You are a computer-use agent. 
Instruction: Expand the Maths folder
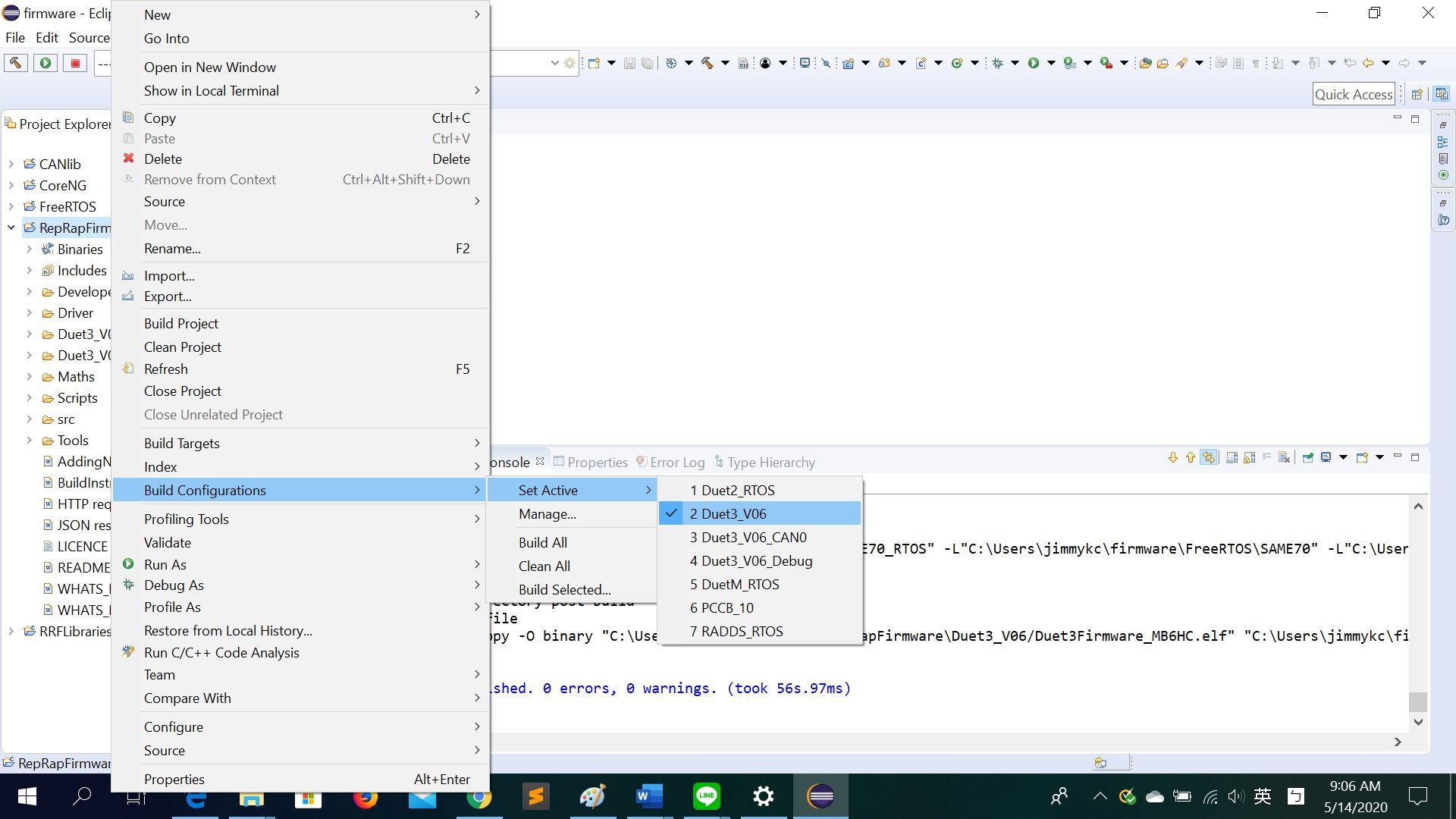tap(30, 376)
